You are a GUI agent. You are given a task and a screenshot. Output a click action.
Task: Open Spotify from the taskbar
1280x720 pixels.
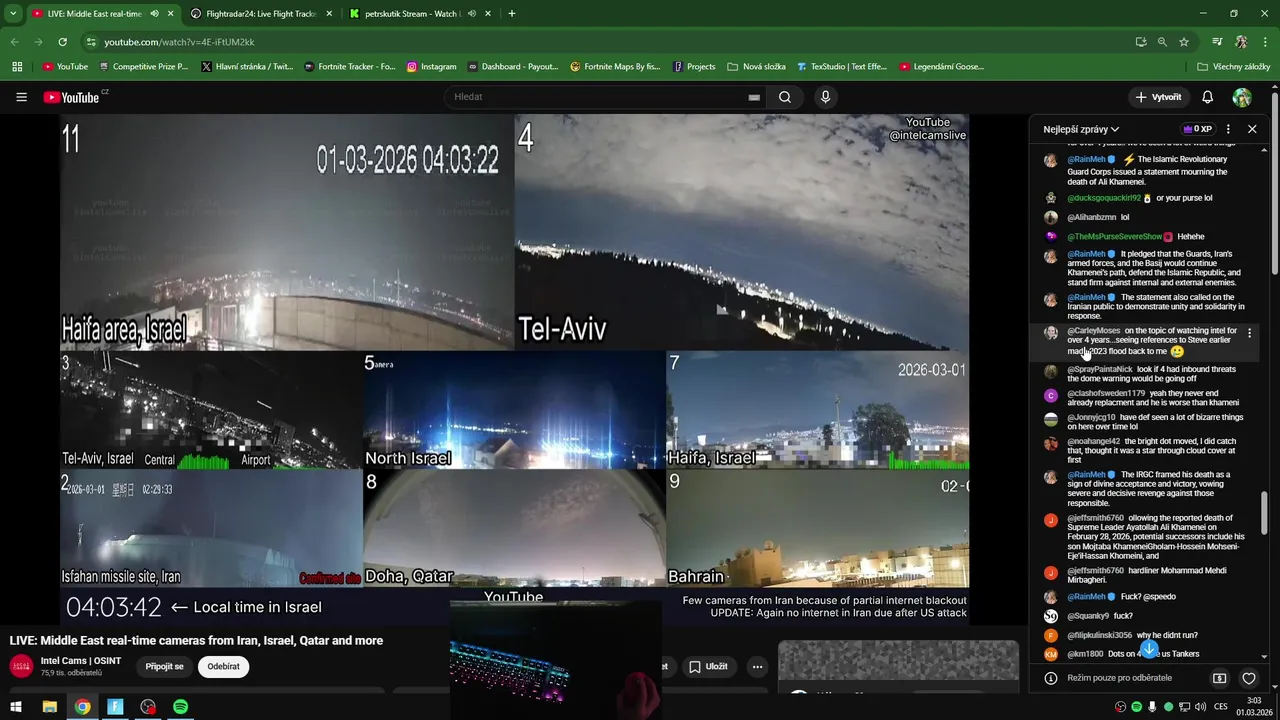[x=180, y=707]
